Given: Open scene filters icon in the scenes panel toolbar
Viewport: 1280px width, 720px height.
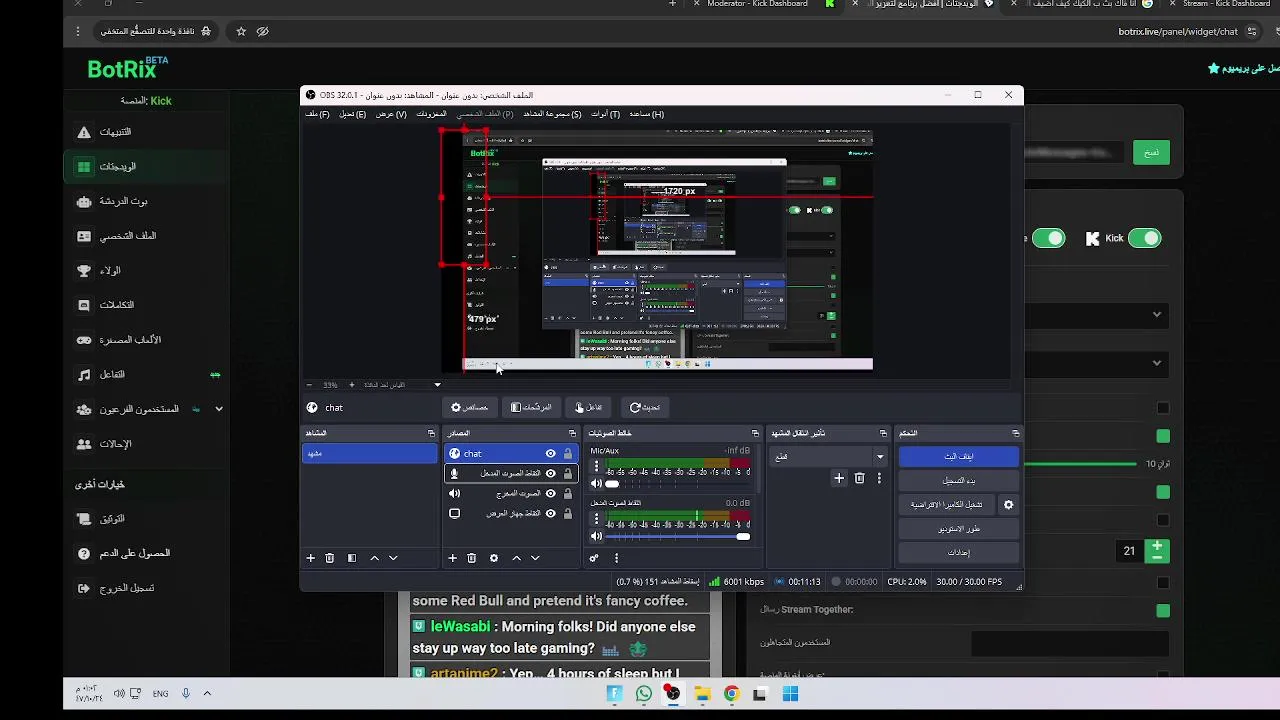Looking at the screenshot, I should tap(352, 558).
